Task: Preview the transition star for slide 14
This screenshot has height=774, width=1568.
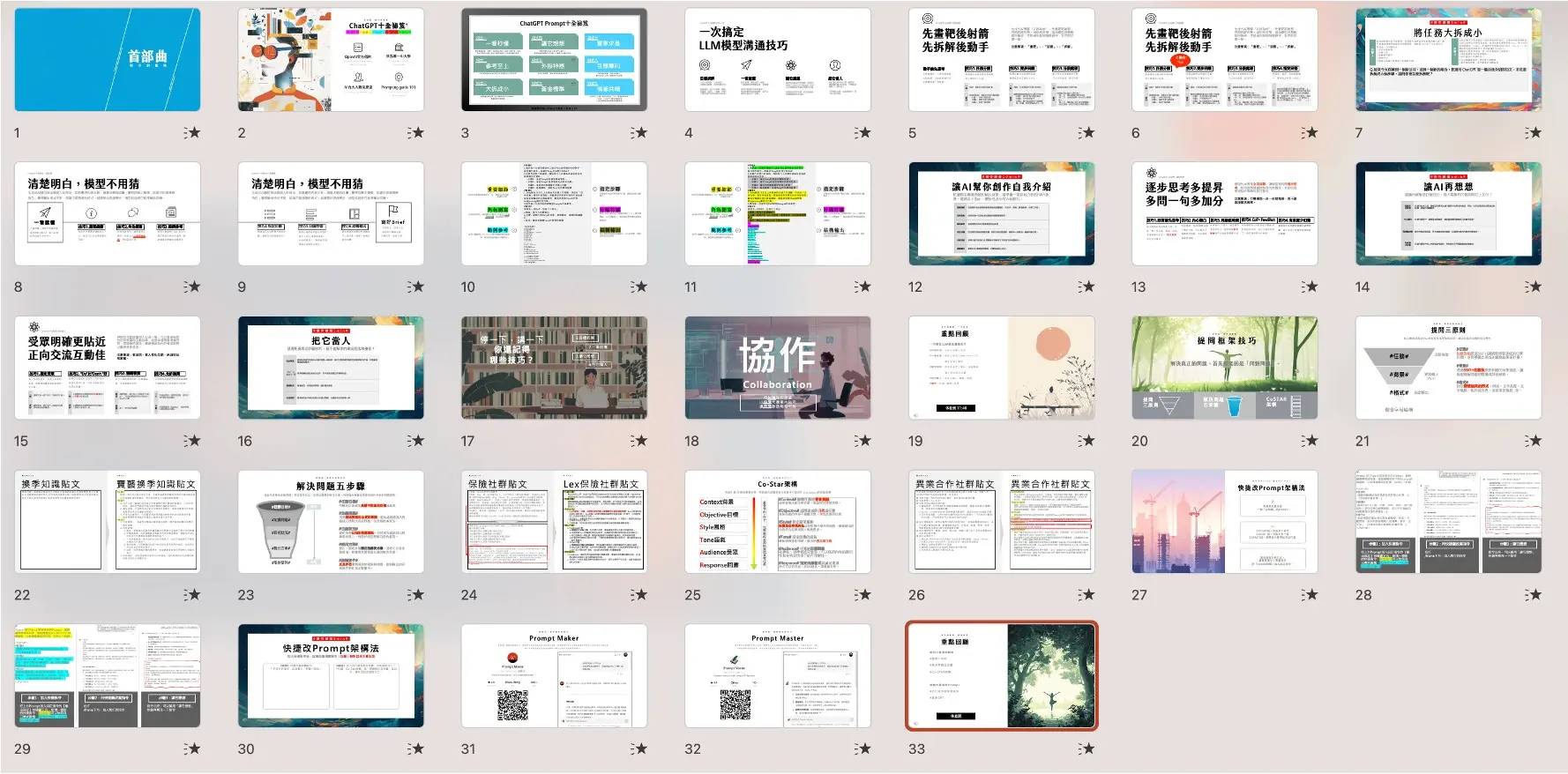Action: coord(1534,287)
